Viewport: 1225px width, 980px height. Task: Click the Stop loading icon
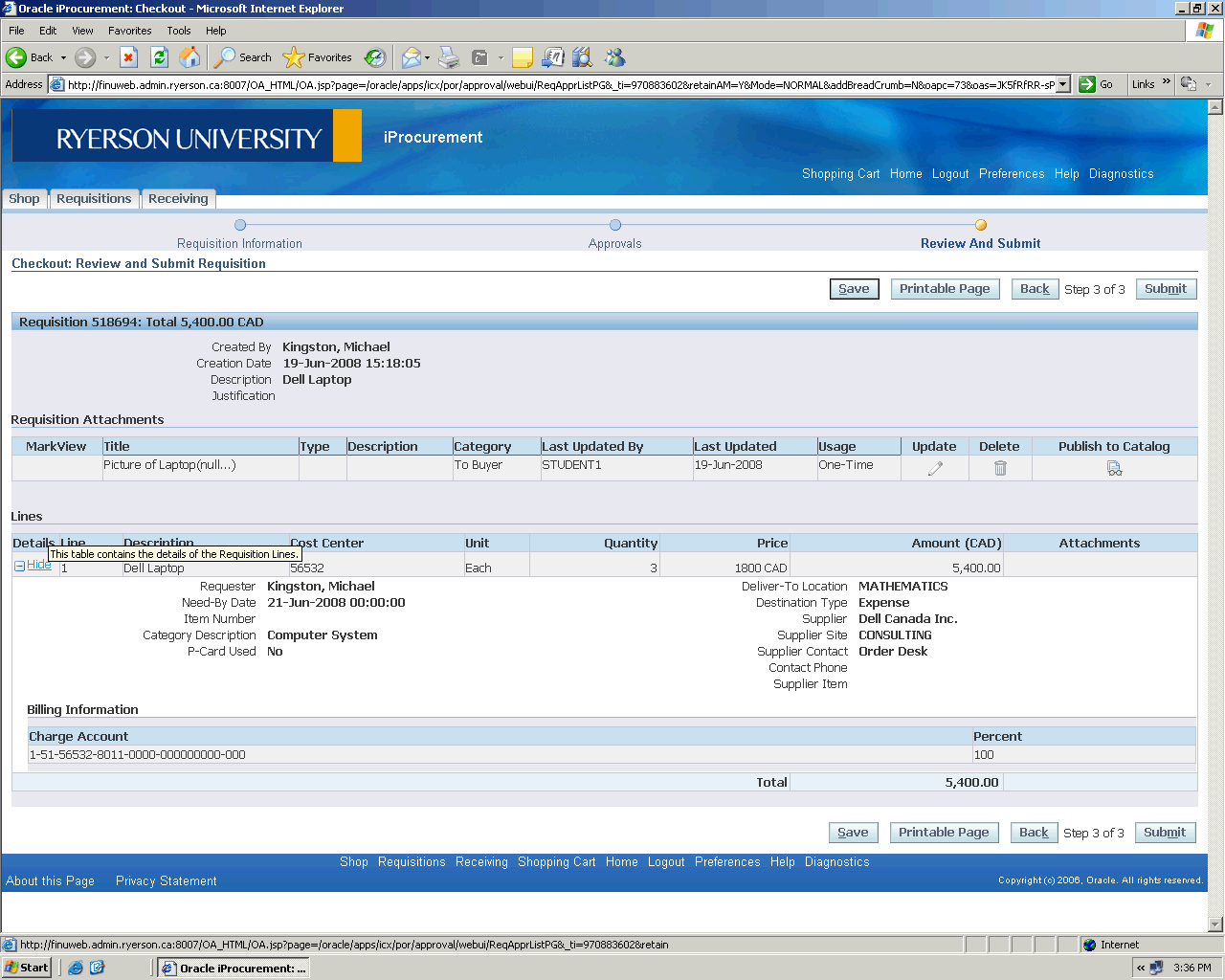[129, 57]
